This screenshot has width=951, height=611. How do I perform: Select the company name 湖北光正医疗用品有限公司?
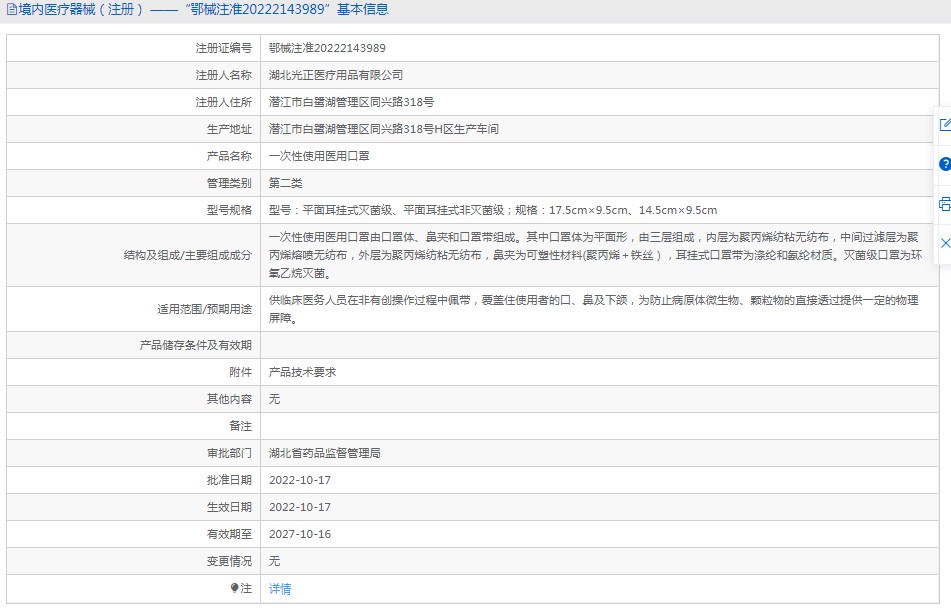click(x=336, y=75)
